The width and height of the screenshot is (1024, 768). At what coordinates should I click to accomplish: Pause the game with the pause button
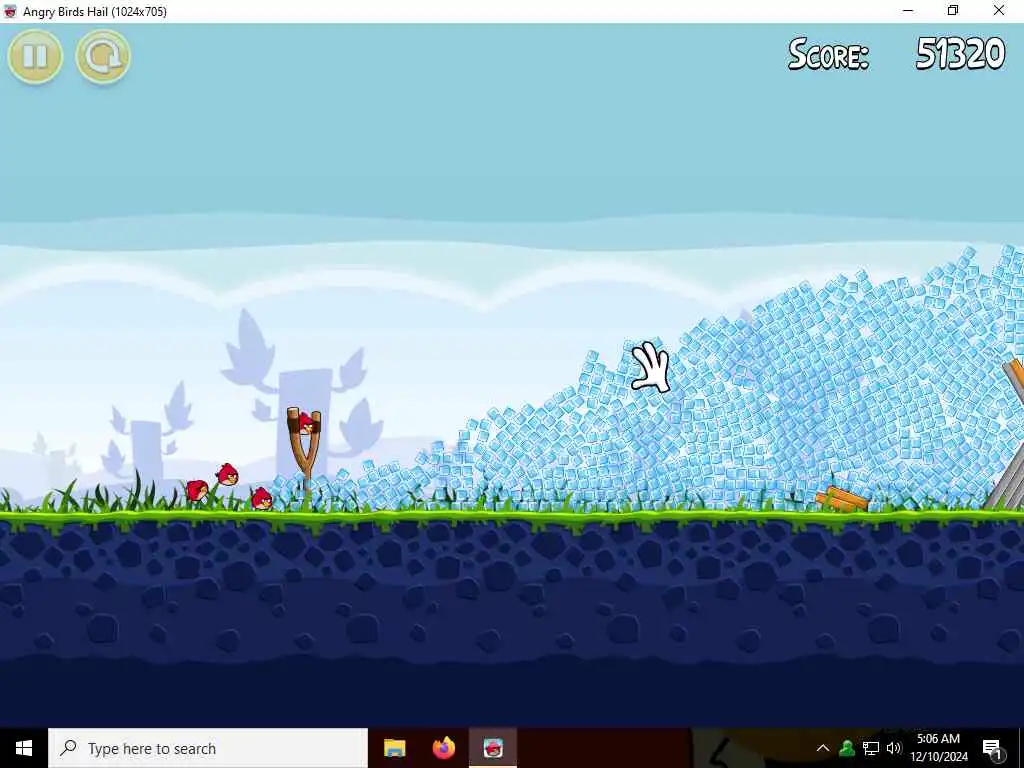click(35, 57)
